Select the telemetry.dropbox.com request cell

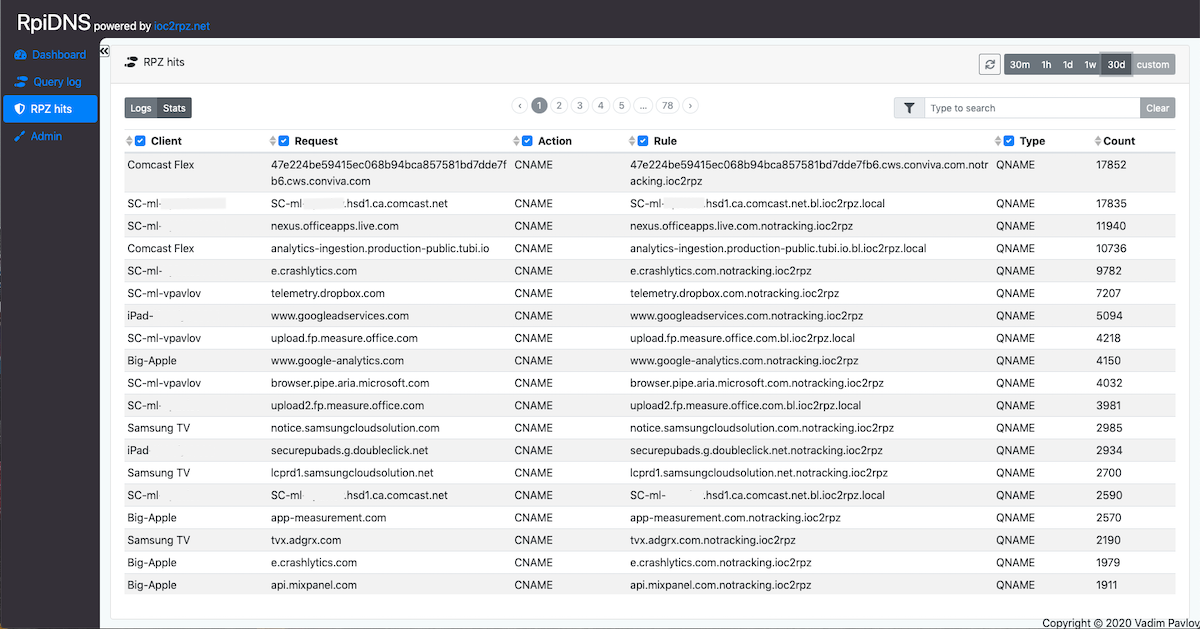pos(328,293)
